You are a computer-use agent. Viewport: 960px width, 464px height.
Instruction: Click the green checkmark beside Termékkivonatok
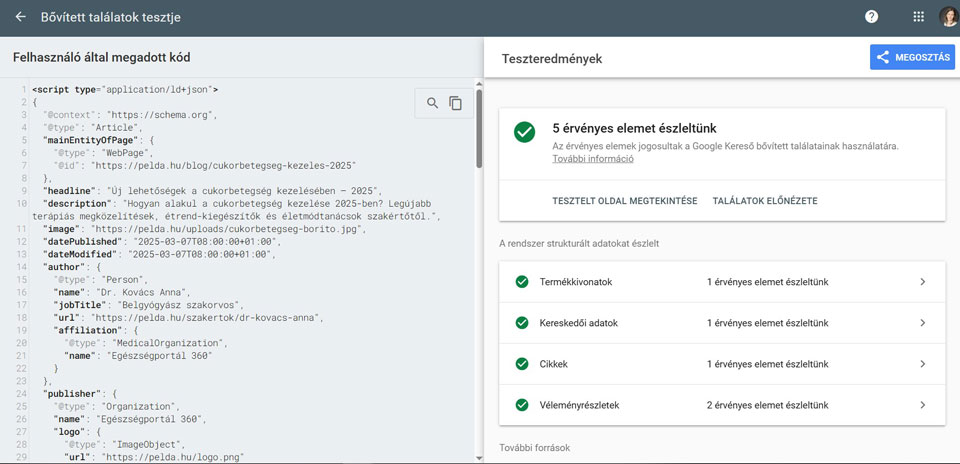[x=522, y=282]
